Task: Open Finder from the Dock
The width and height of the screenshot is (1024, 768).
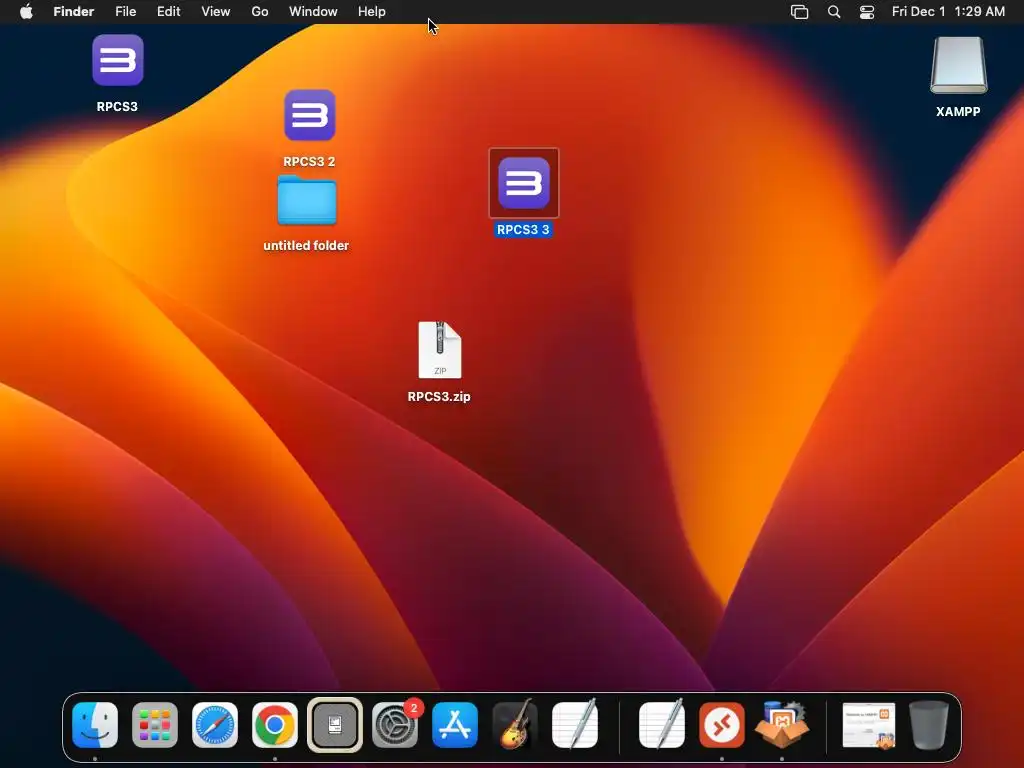Action: point(95,725)
